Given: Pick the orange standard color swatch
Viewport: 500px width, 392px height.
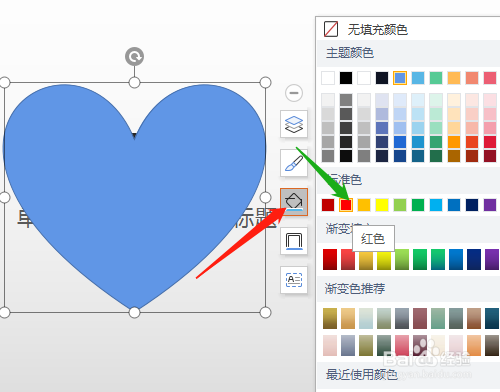Looking at the screenshot, I should click(364, 205).
